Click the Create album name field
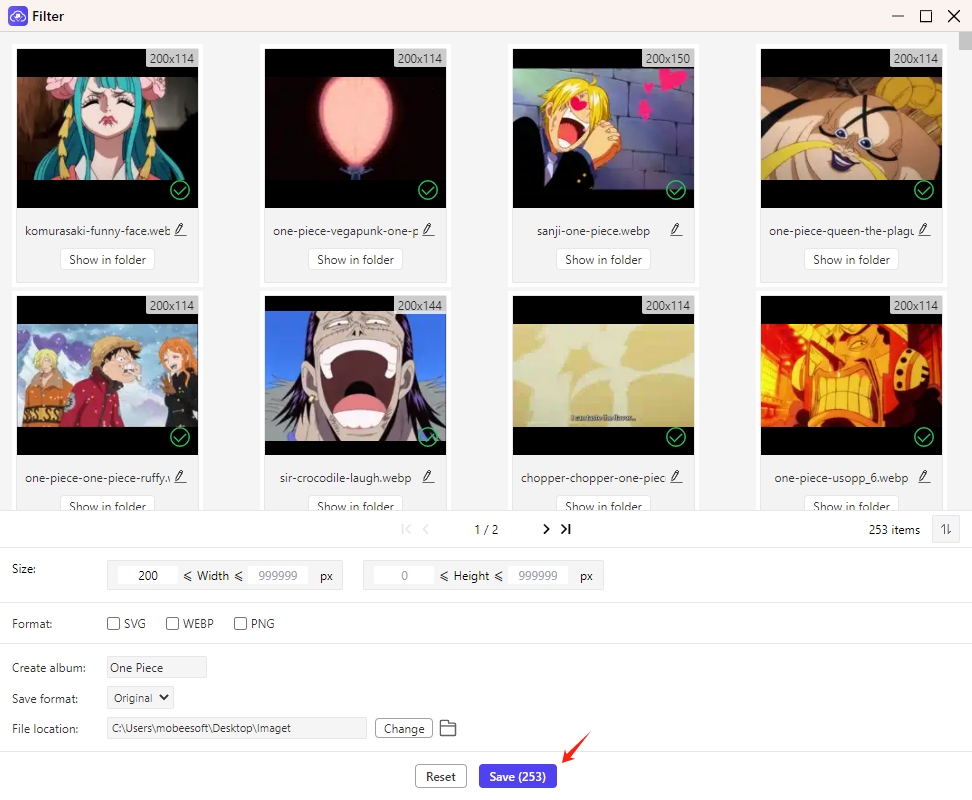Screen dimensions: 972x800 (156, 667)
